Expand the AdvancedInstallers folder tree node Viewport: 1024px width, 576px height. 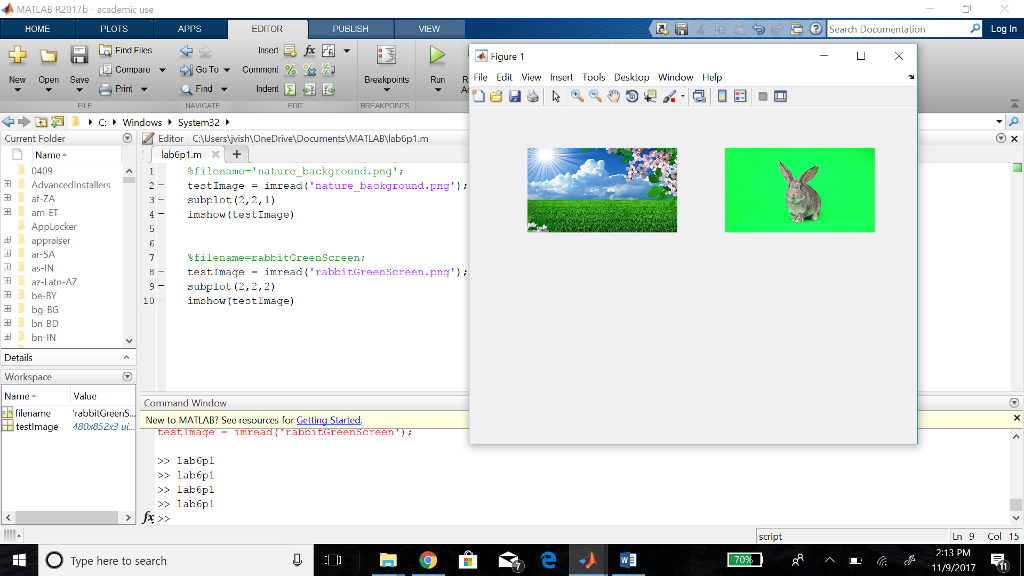click(9, 185)
